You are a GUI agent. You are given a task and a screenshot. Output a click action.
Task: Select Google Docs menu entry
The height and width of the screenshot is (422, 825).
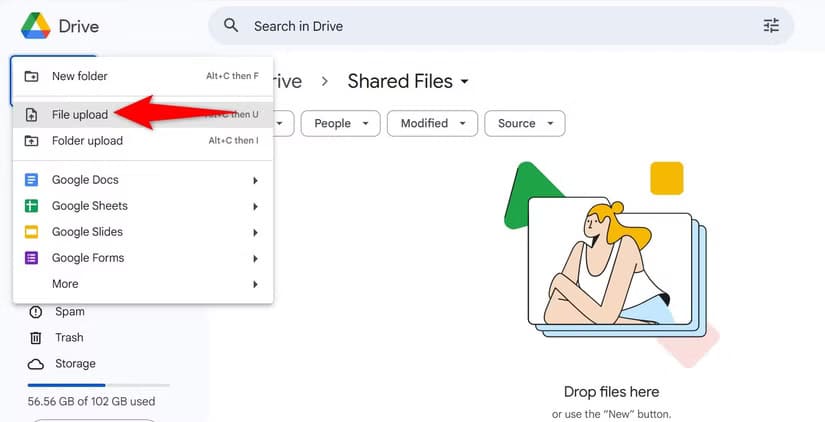(143, 180)
